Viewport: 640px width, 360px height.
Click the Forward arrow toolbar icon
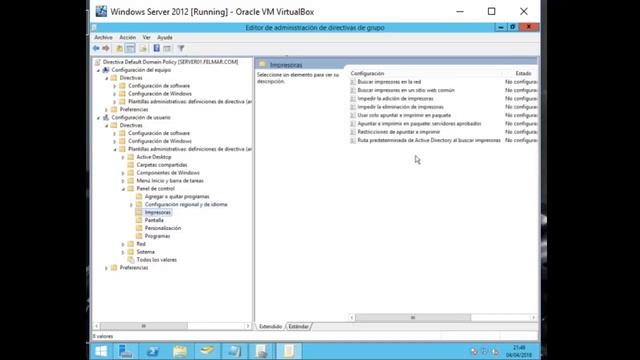coord(106,48)
